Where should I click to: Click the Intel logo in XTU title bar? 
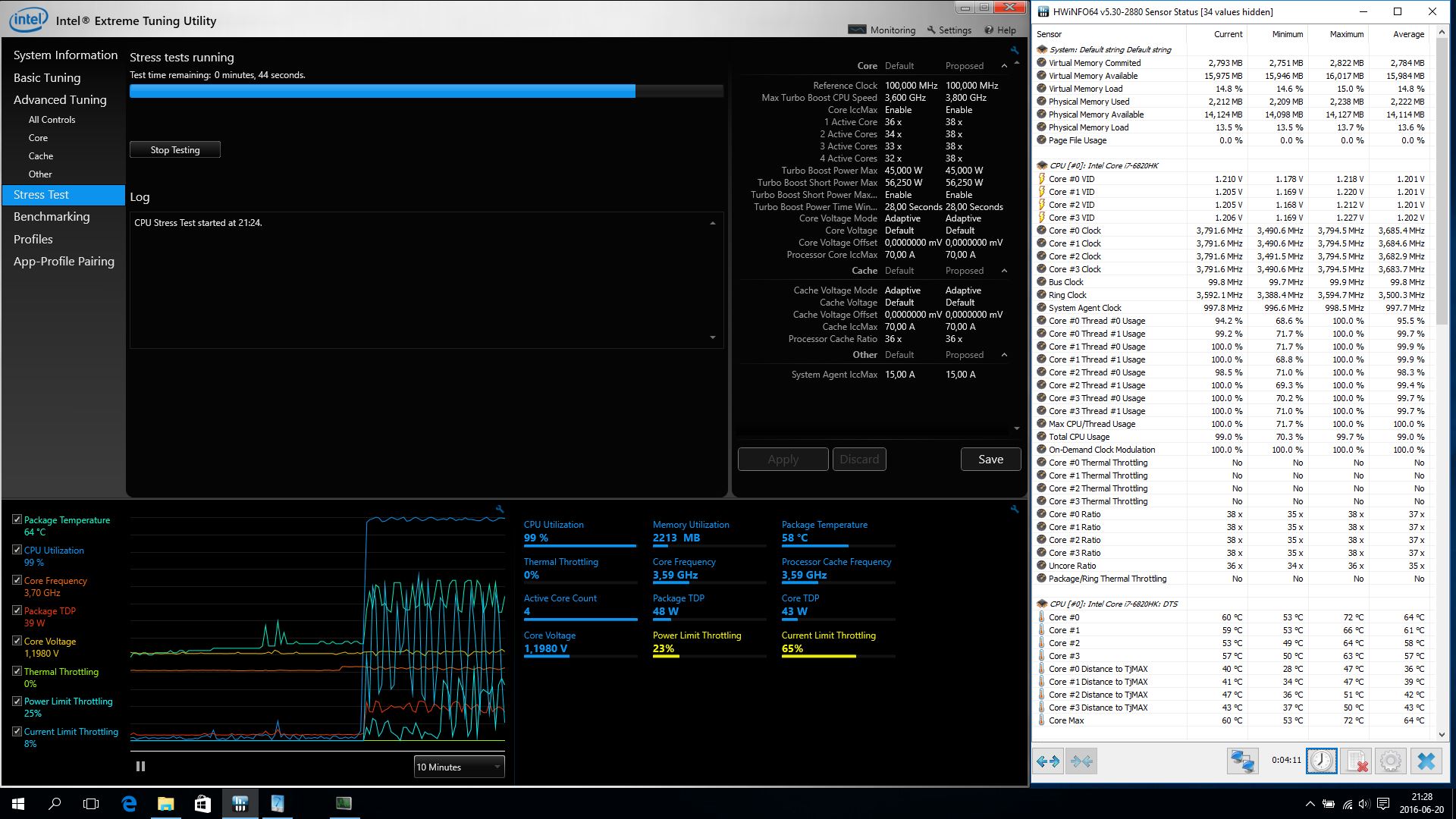(28, 20)
